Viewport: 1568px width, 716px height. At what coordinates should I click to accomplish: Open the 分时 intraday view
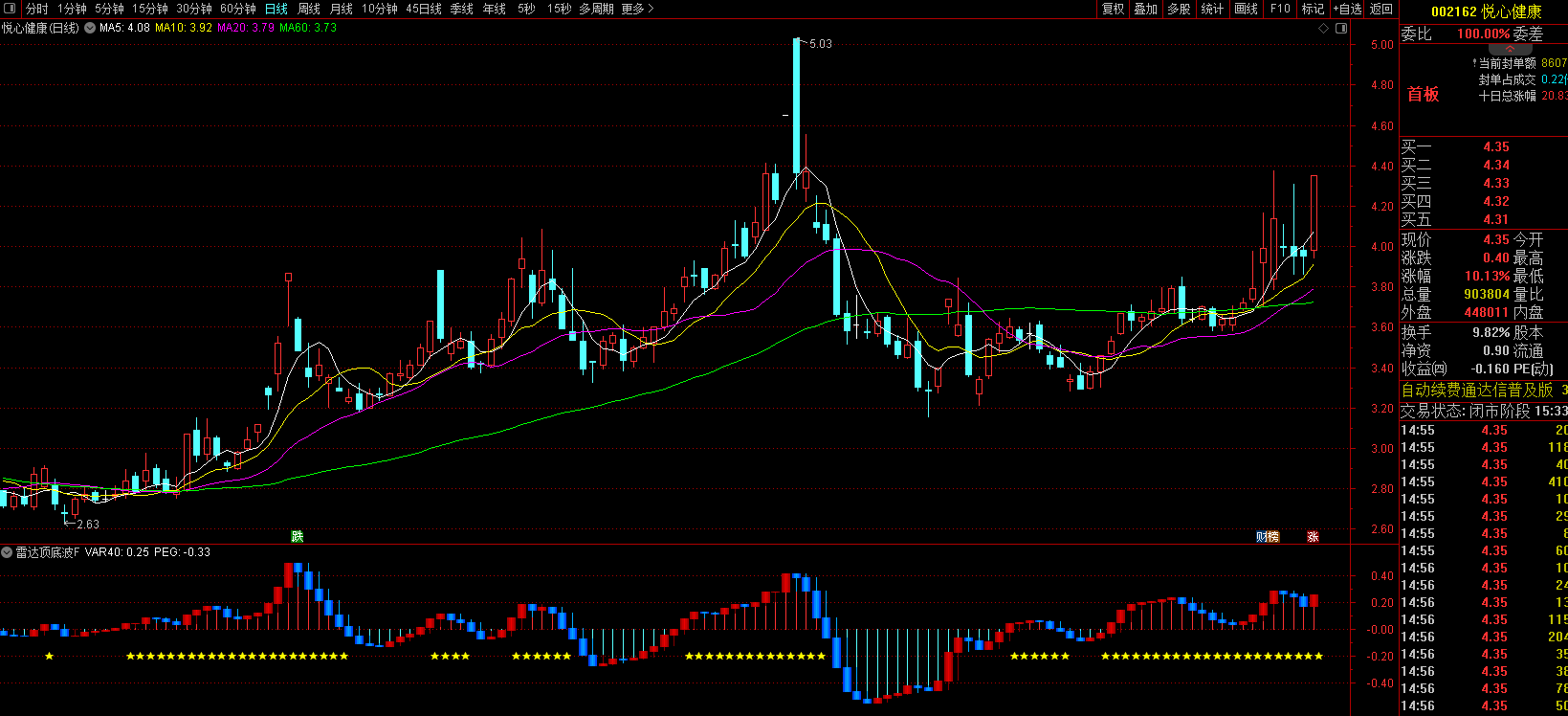[x=36, y=9]
